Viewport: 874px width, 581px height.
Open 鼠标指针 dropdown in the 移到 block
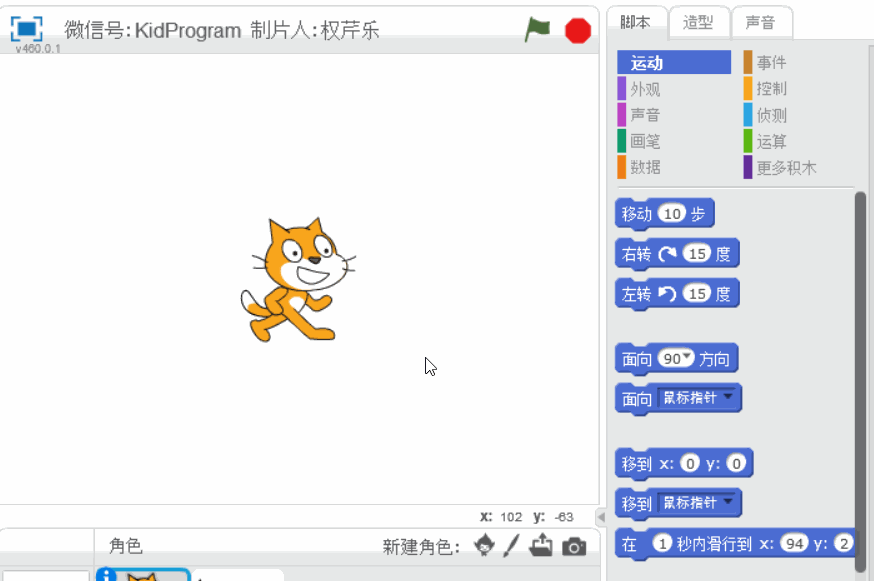pos(697,503)
